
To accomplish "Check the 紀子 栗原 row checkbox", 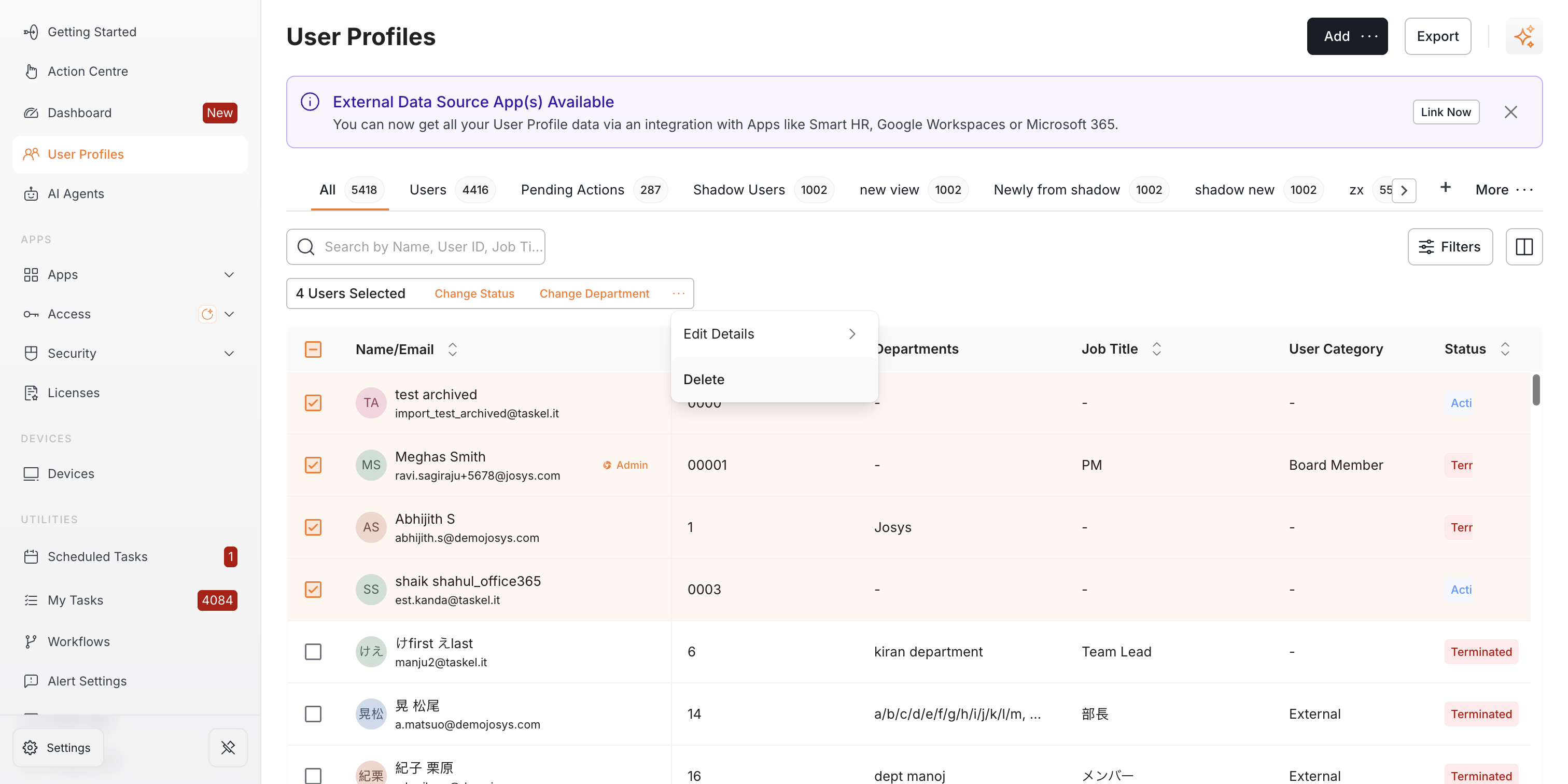I will [313, 776].
